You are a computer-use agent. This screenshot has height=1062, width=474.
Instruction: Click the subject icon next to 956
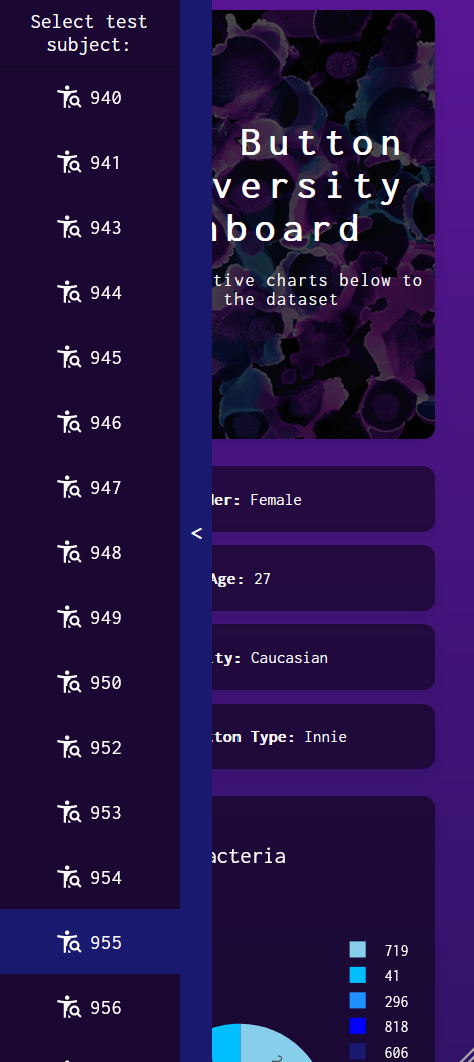pyautogui.click(x=69, y=1008)
